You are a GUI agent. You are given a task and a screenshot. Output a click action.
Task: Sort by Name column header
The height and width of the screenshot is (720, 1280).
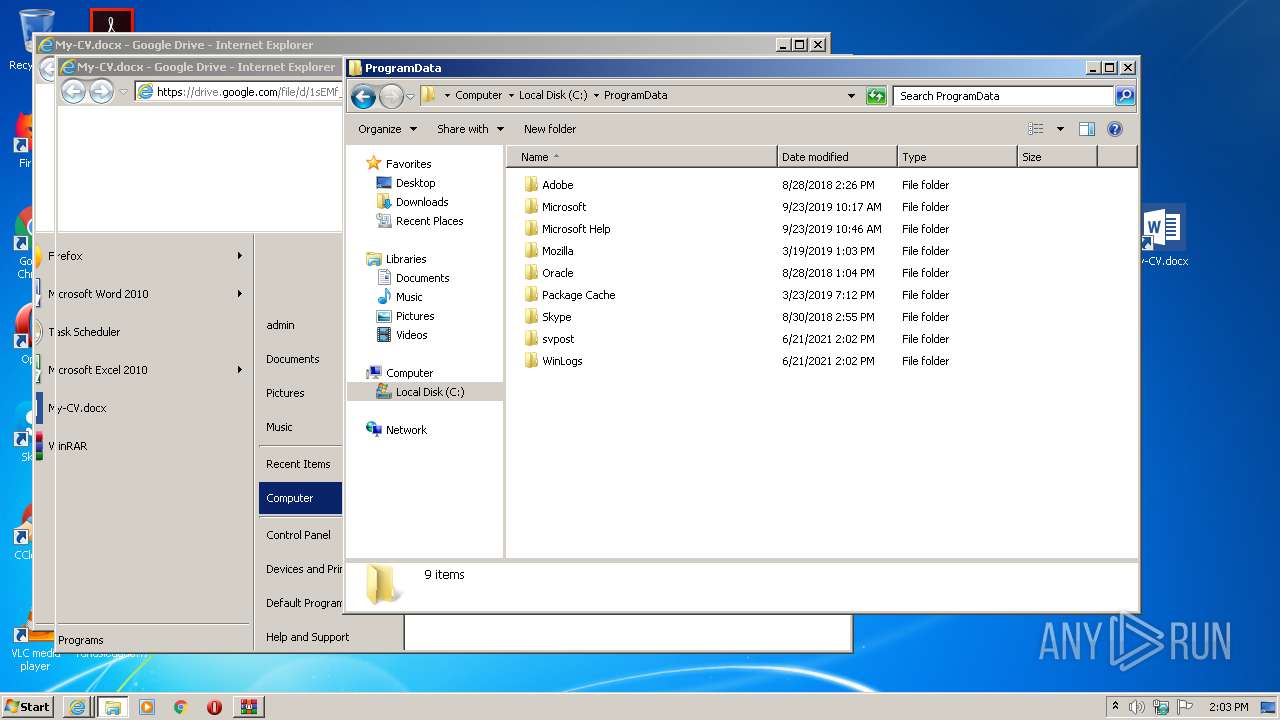[642, 157]
